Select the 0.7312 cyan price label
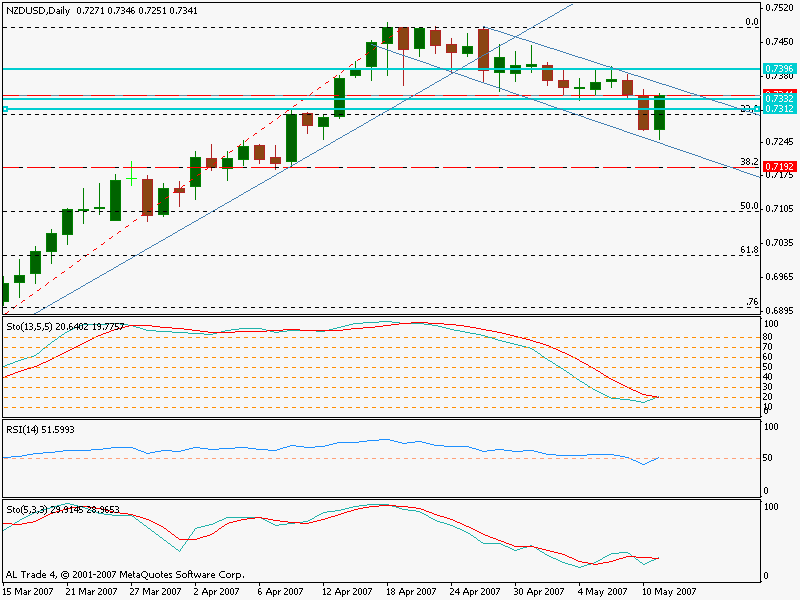Screen dimensions: 800x600 [779, 109]
